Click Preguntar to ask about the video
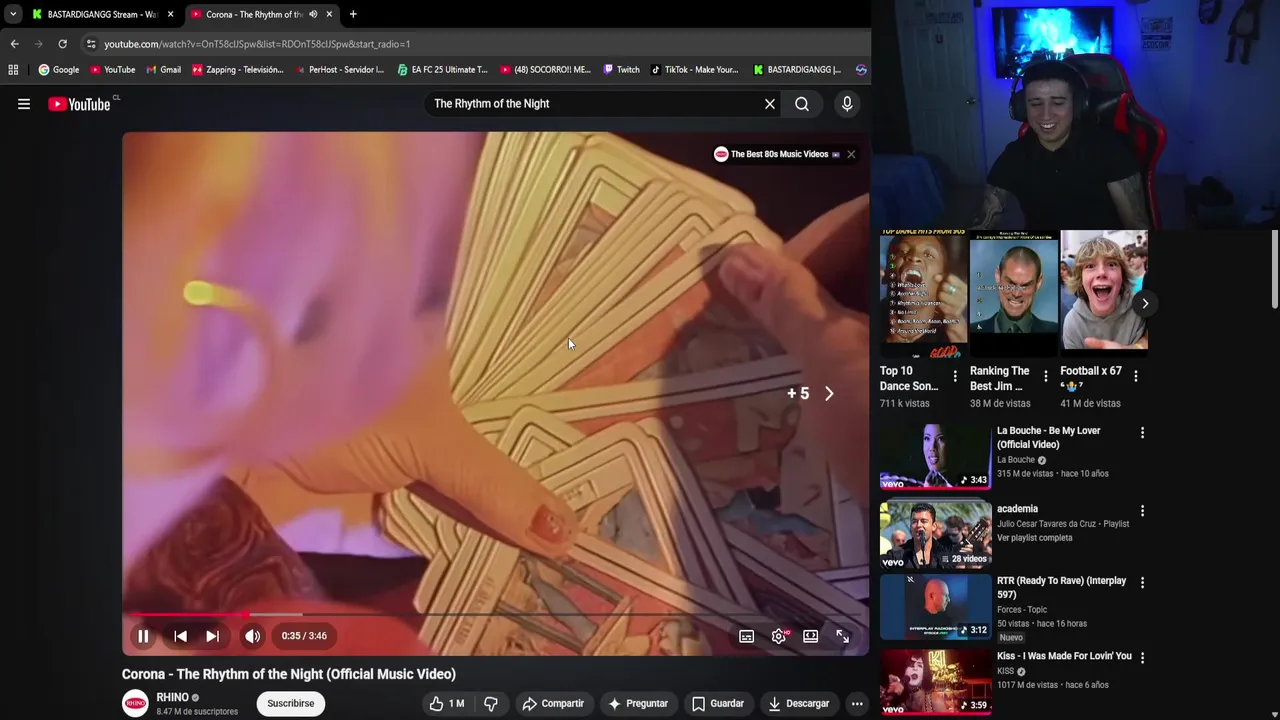This screenshot has height=720, width=1280. pyautogui.click(x=638, y=704)
